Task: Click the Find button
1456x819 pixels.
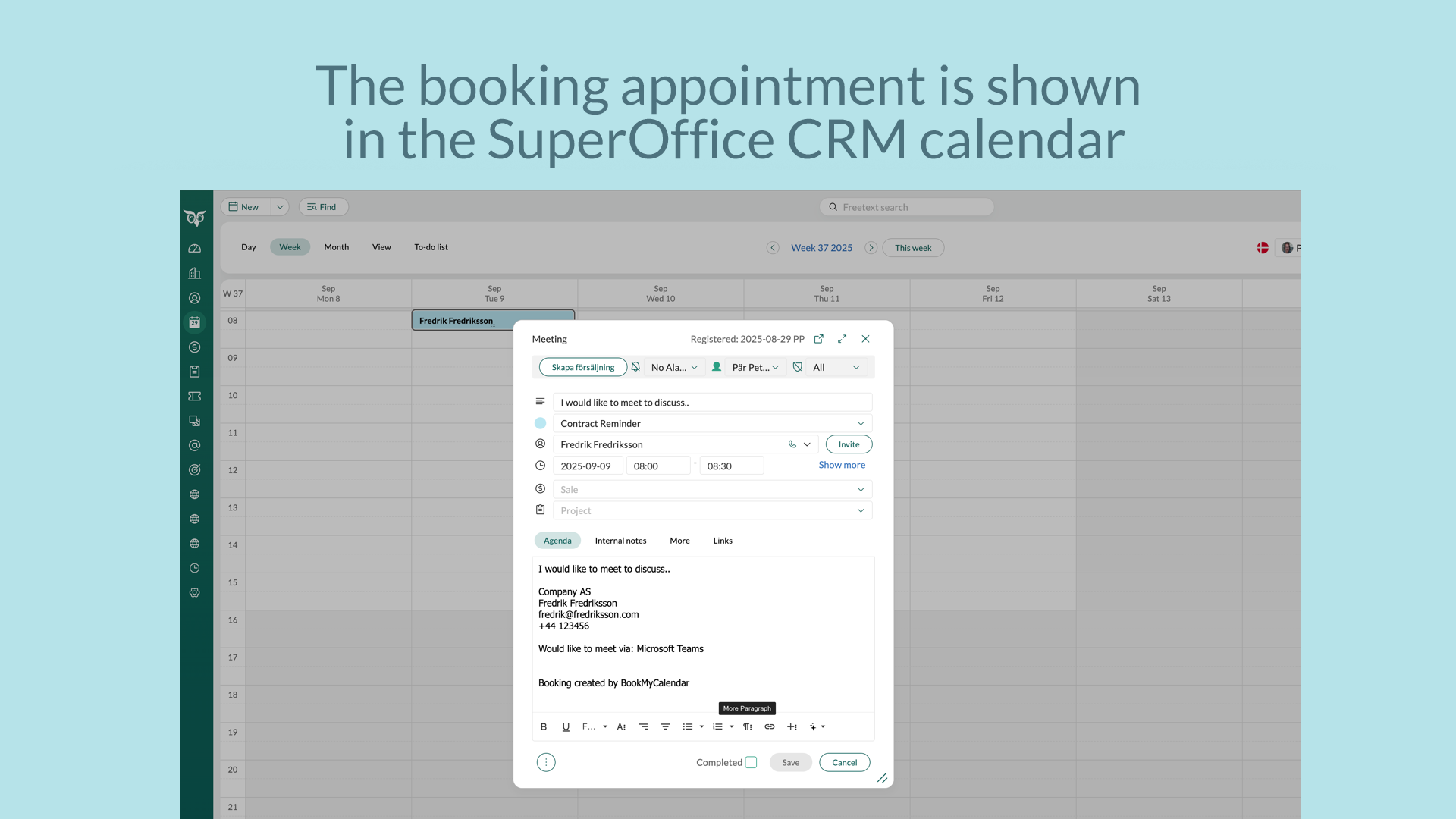Action: (323, 207)
